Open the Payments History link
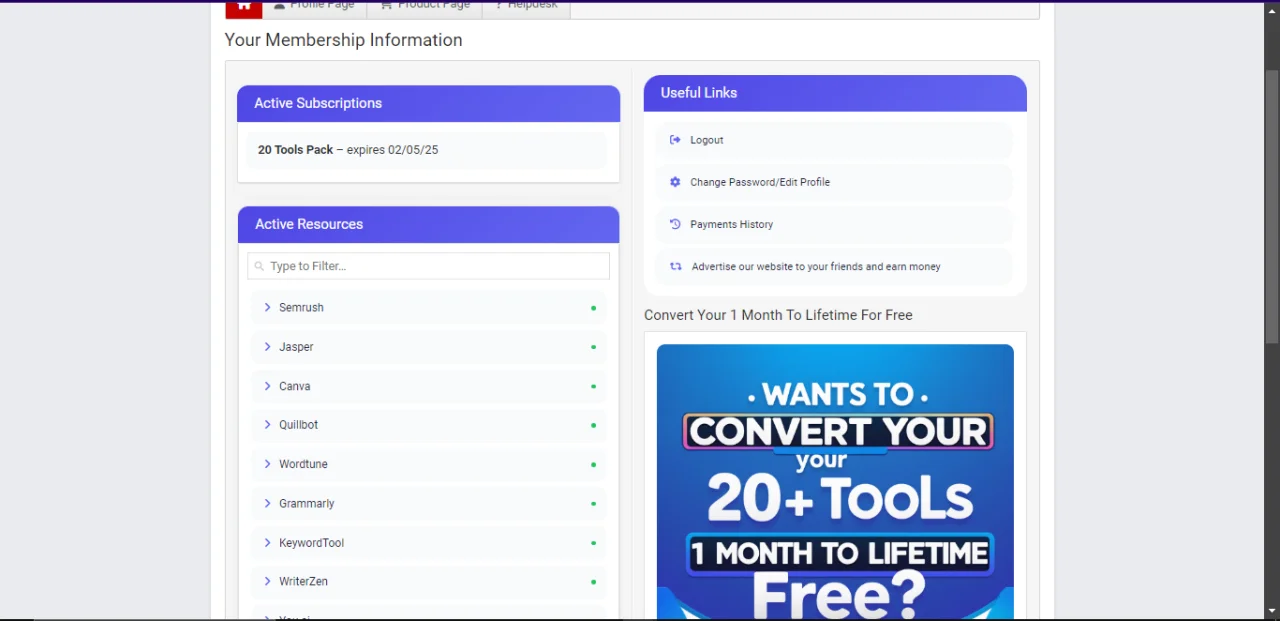Screen dimensions: 1280x621 (x=731, y=224)
